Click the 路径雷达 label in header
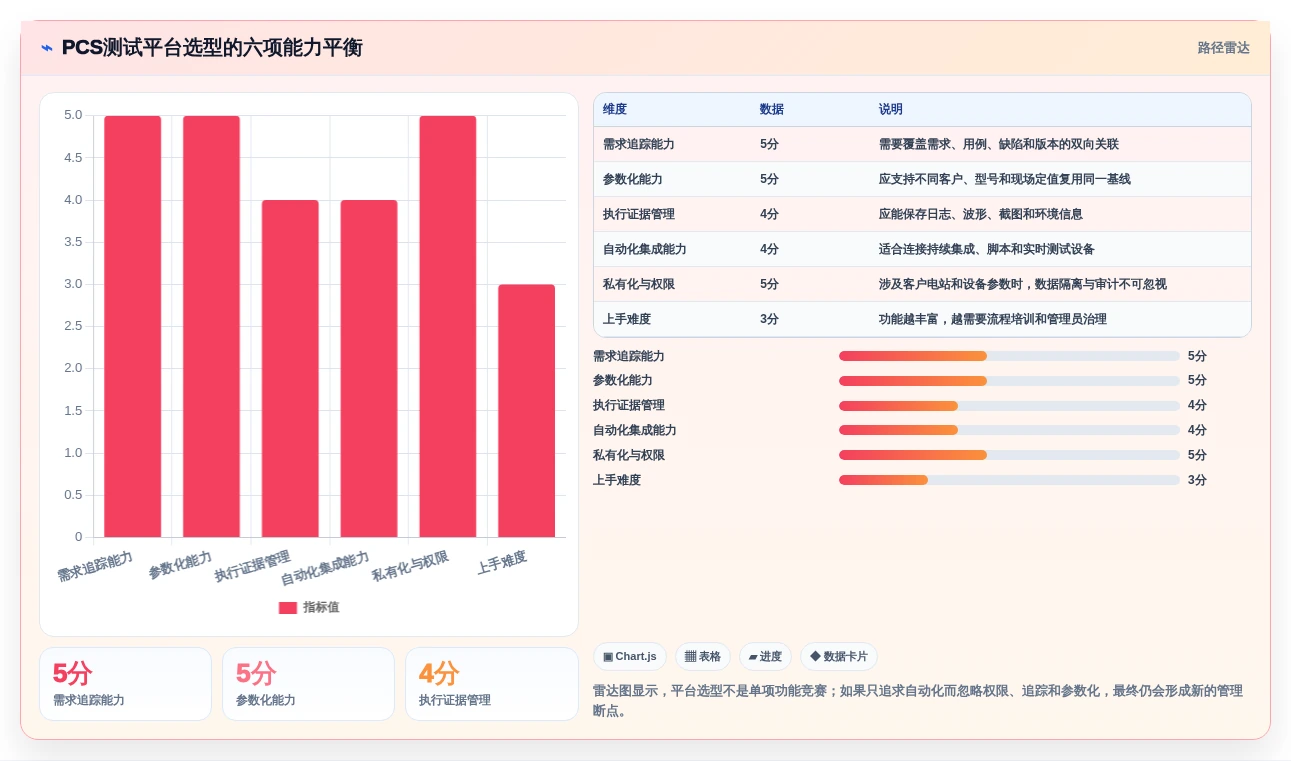Image resolution: width=1291 pixels, height=761 pixels. 1223,48
